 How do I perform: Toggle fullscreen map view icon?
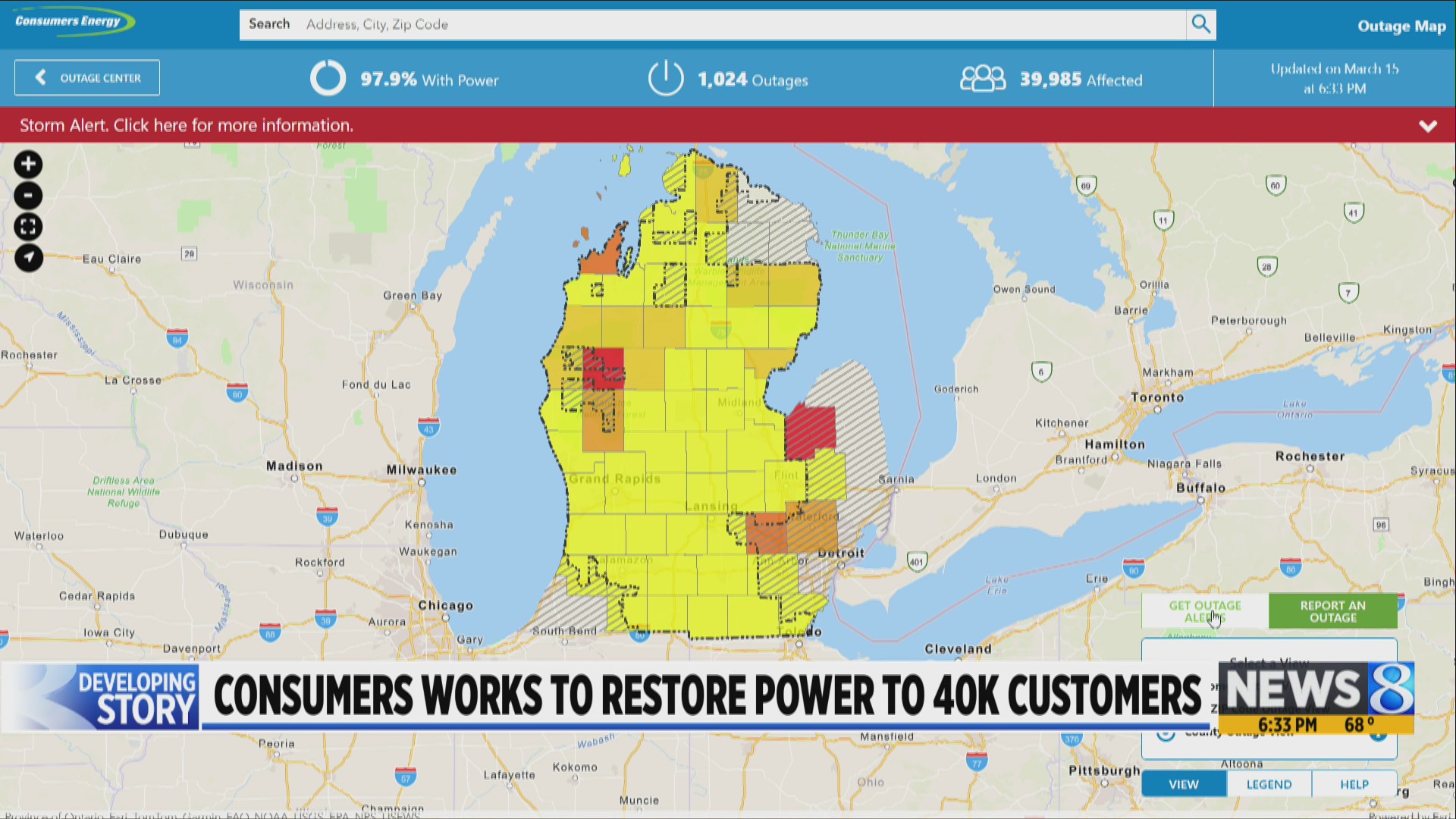pyautogui.click(x=28, y=227)
